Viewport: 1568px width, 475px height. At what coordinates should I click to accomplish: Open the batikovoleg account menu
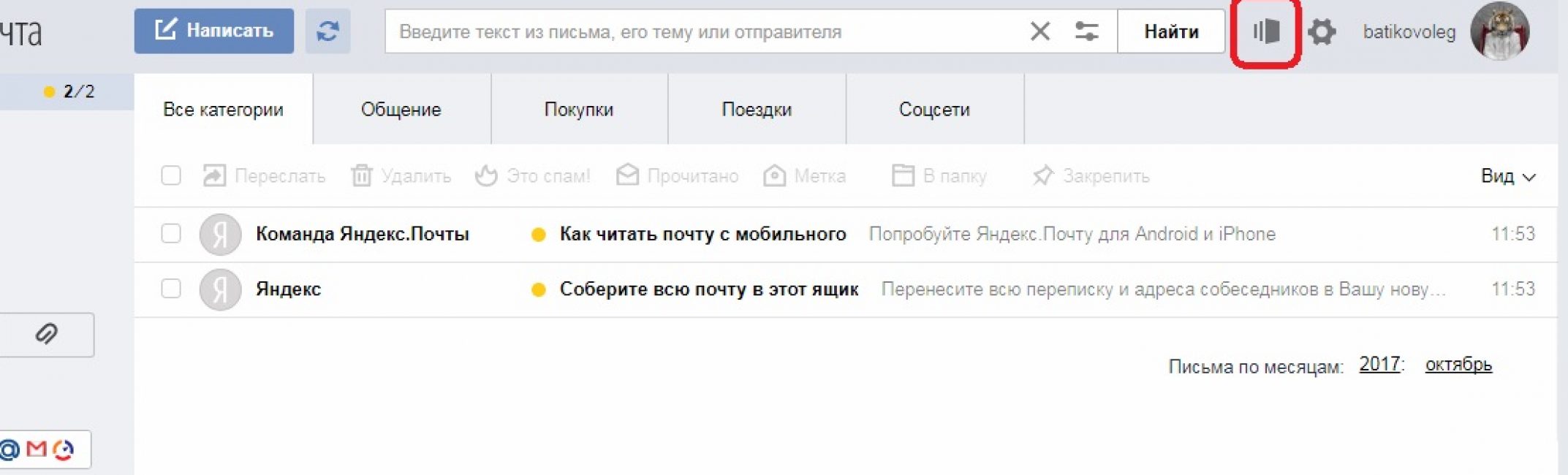[1409, 32]
